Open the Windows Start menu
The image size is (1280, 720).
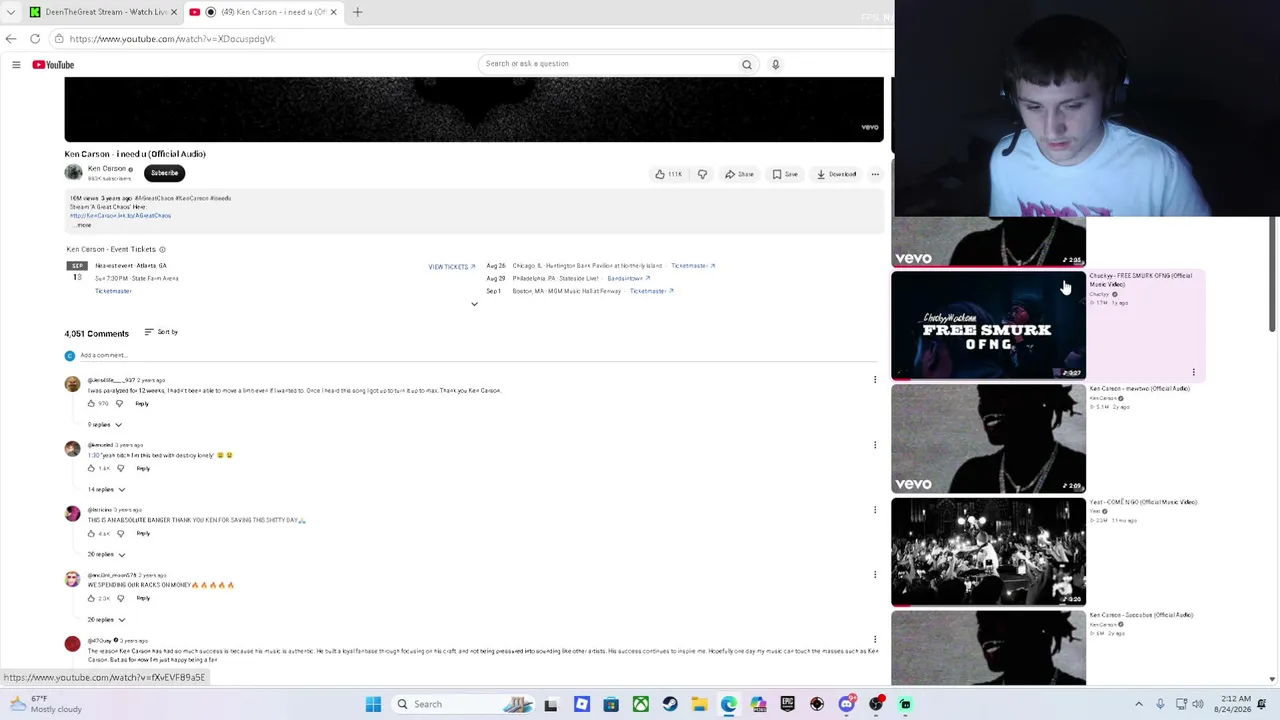pos(373,704)
